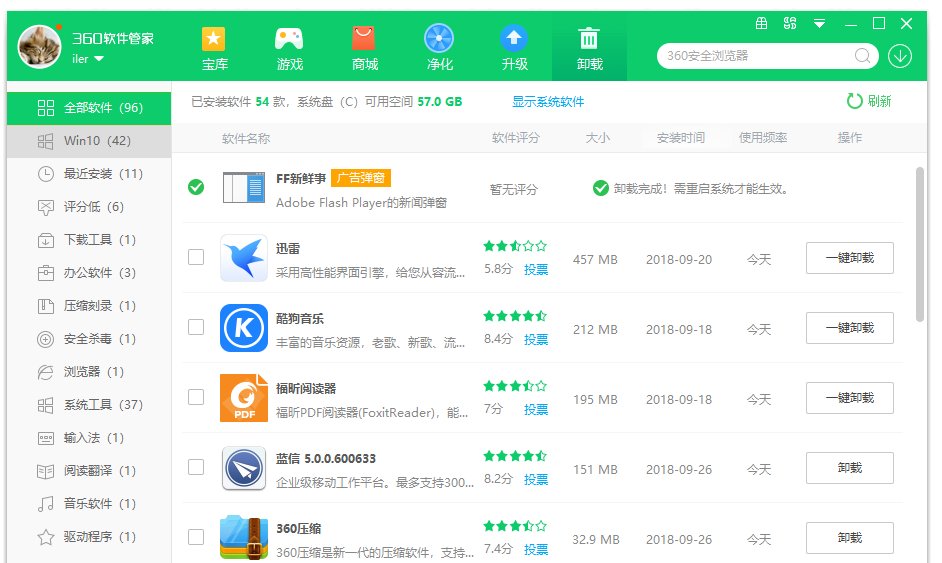Click the vertical scrollbar thumb

920,245
